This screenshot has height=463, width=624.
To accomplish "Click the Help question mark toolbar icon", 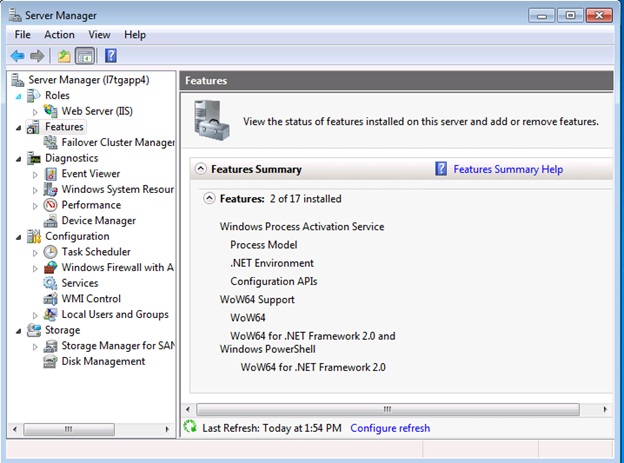I will click(111, 56).
